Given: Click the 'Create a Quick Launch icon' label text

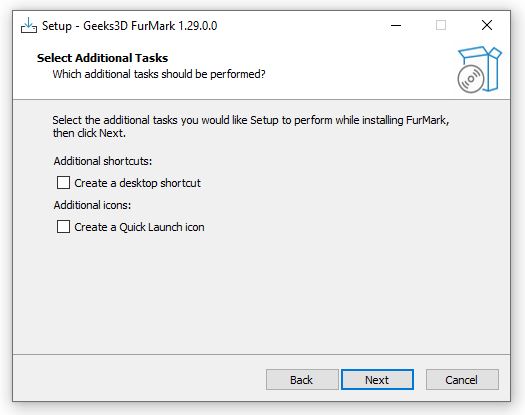Looking at the screenshot, I should pos(139,227).
